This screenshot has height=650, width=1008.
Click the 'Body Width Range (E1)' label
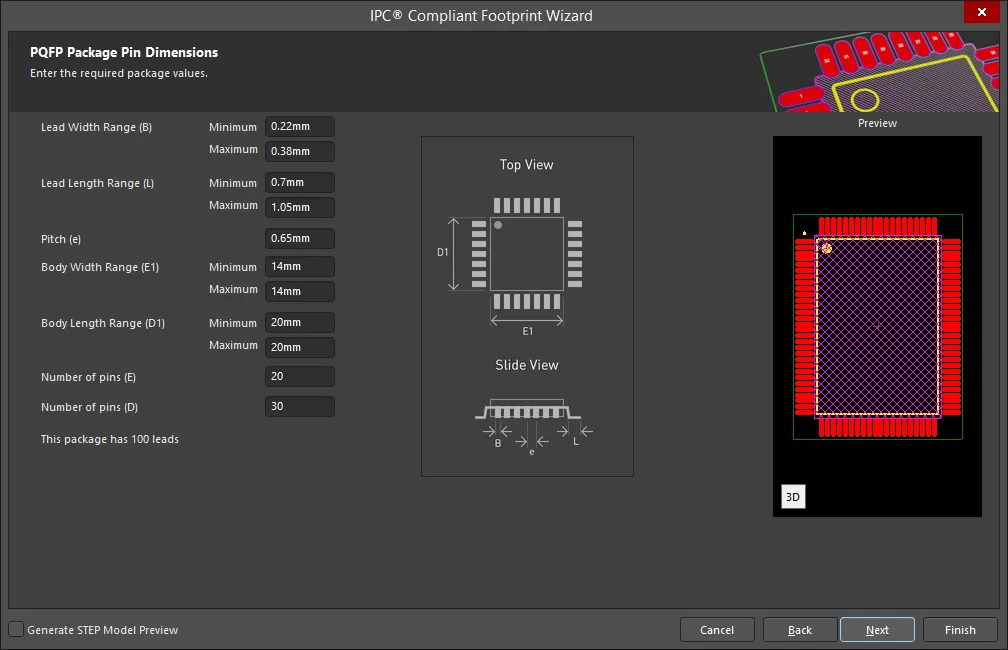tap(100, 267)
